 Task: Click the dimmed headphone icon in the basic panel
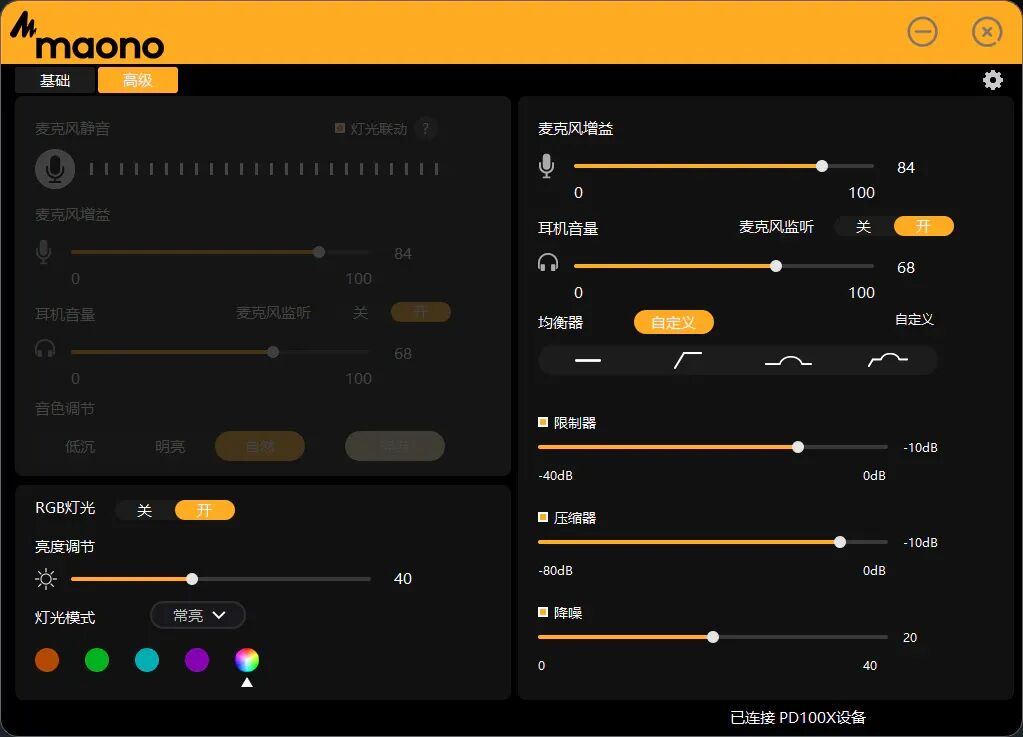click(45, 349)
